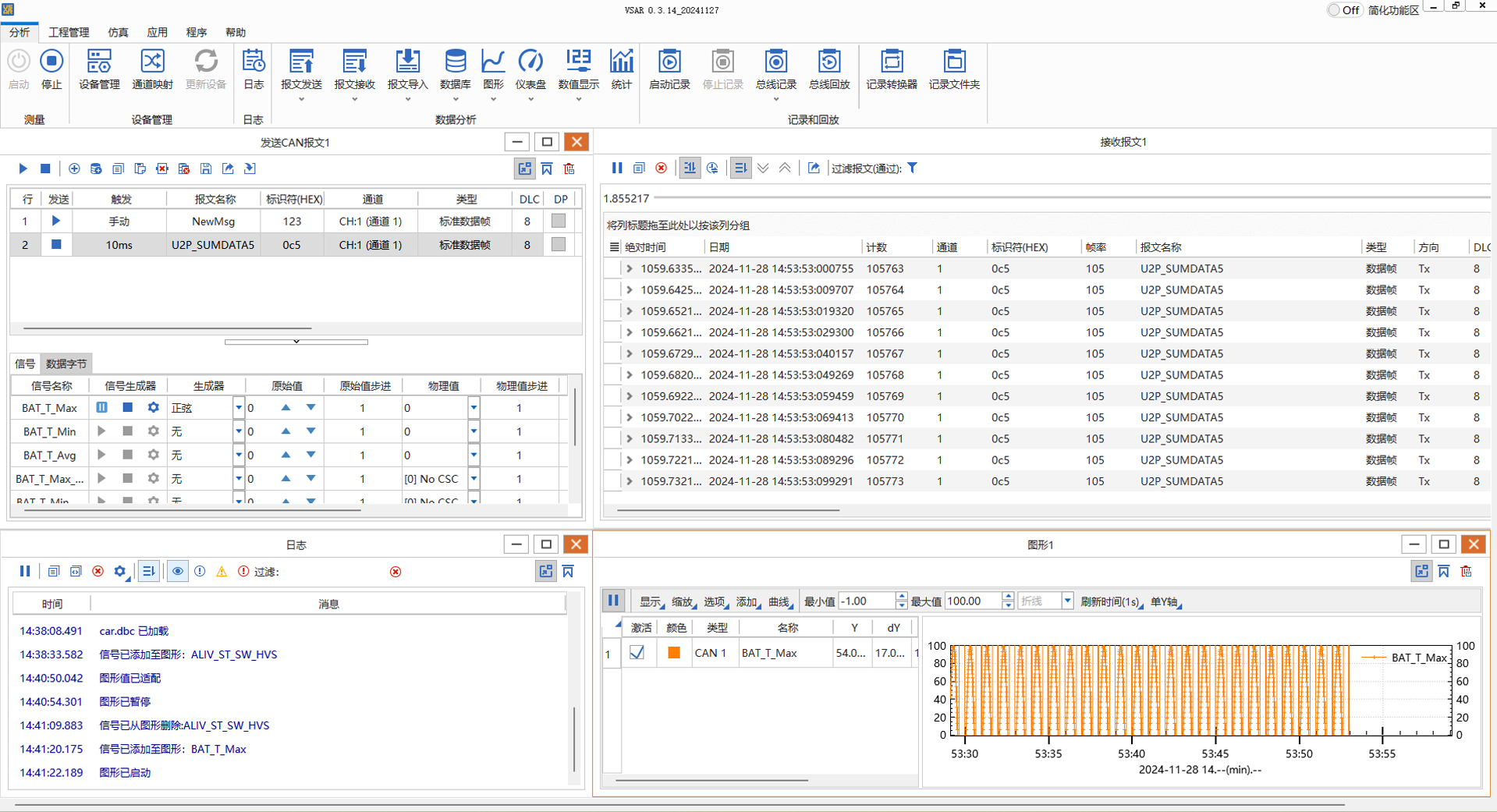The height and width of the screenshot is (812, 1497).
Task: Expand message row with count 105763
Action: click(x=629, y=268)
